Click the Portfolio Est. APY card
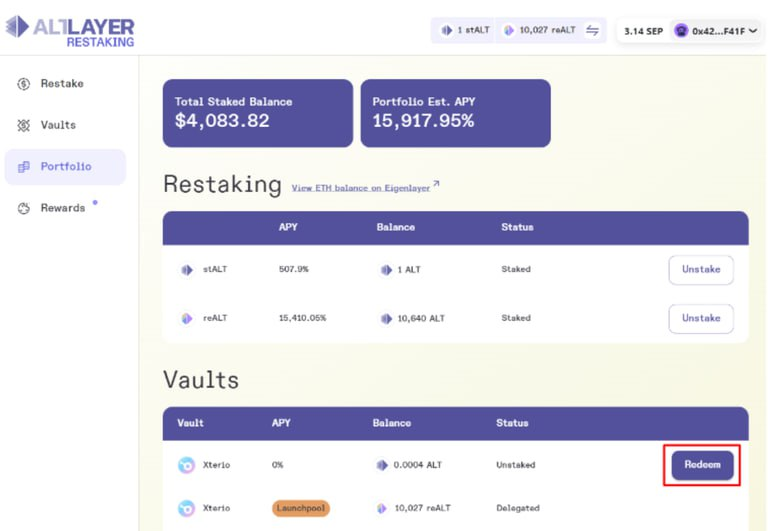 [x=456, y=113]
